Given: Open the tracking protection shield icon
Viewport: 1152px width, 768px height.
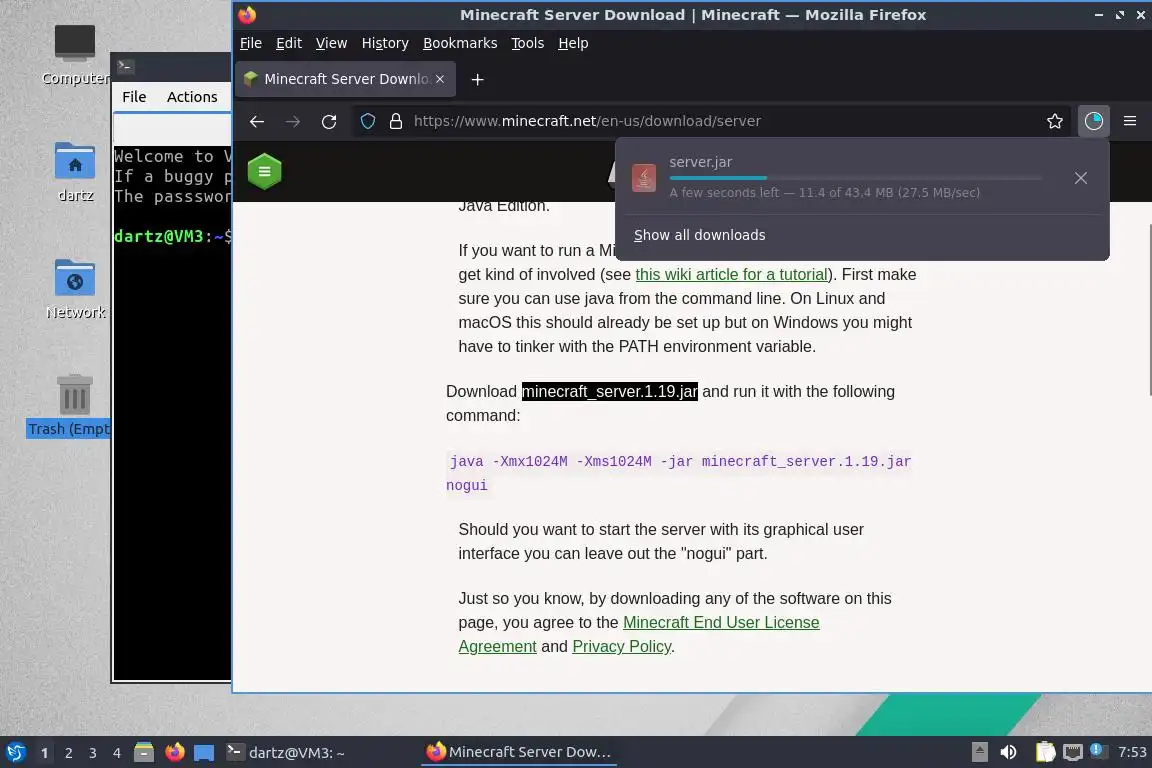Looking at the screenshot, I should click(x=368, y=121).
